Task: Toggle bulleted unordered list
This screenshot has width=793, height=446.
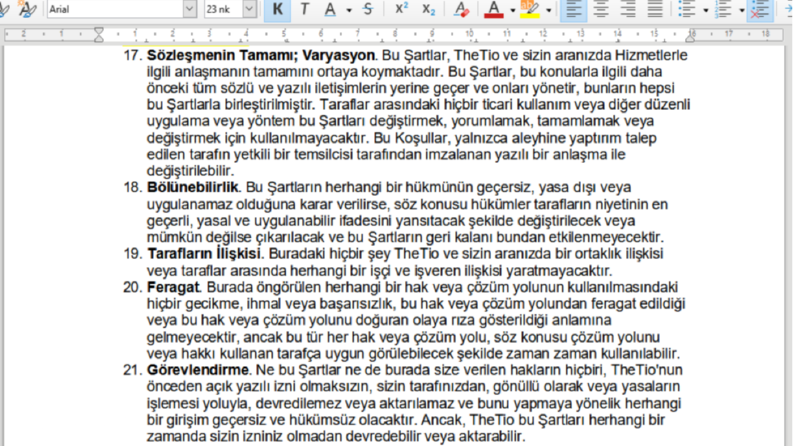Action: click(x=686, y=9)
